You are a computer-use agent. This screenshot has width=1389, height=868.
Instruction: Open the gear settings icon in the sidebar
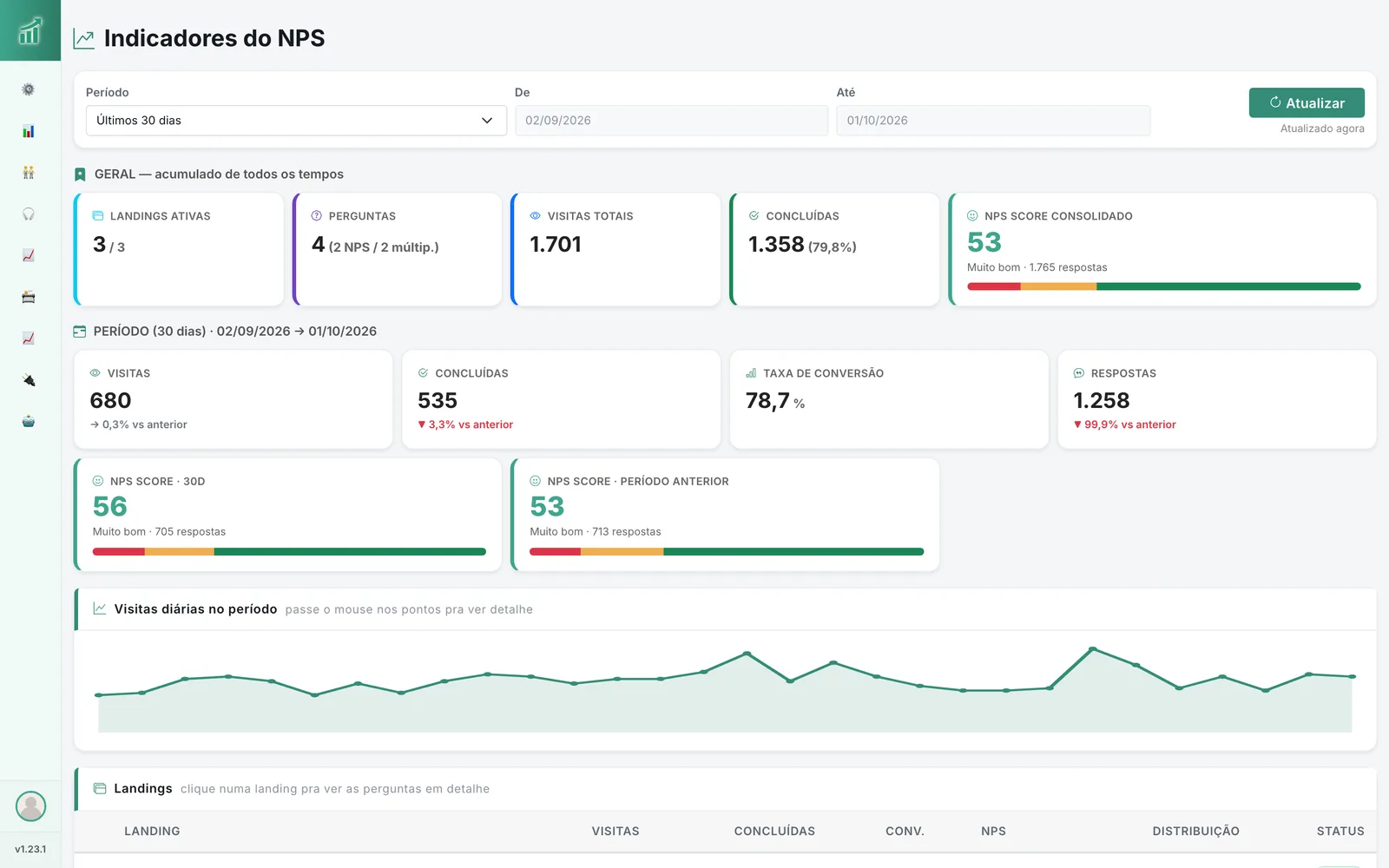pos(29,89)
